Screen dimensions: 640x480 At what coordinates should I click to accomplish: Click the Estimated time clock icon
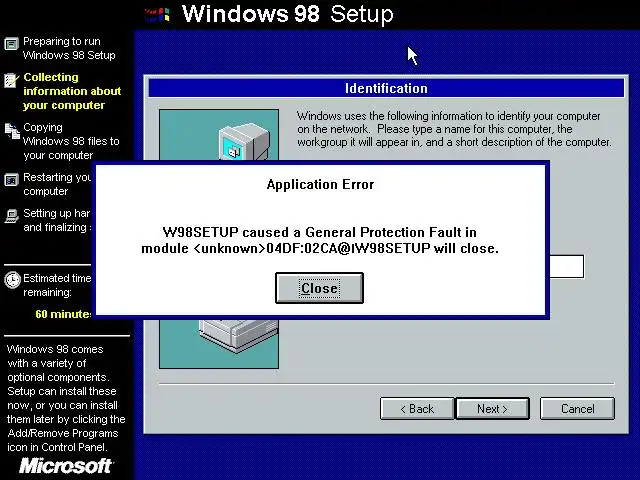pos(12,280)
